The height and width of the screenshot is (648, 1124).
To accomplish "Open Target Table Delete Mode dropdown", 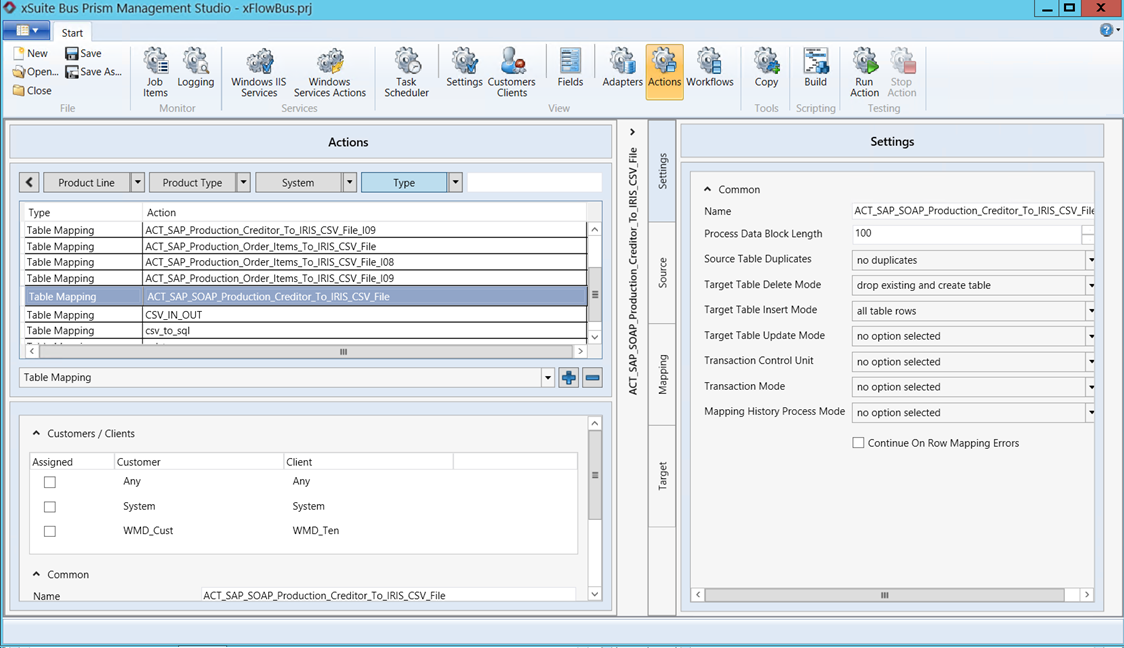I will (x=1090, y=285).
